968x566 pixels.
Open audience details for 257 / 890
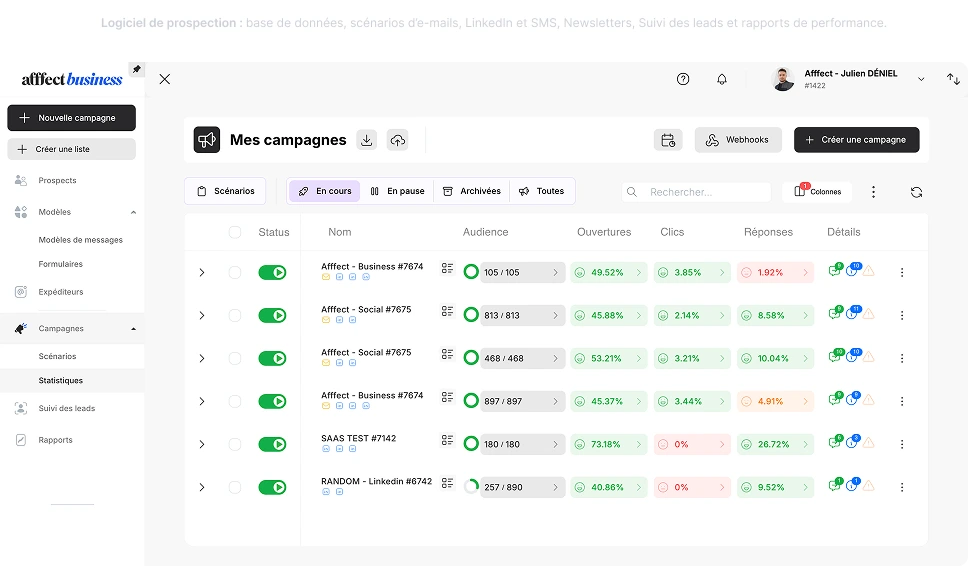[523, 488]
